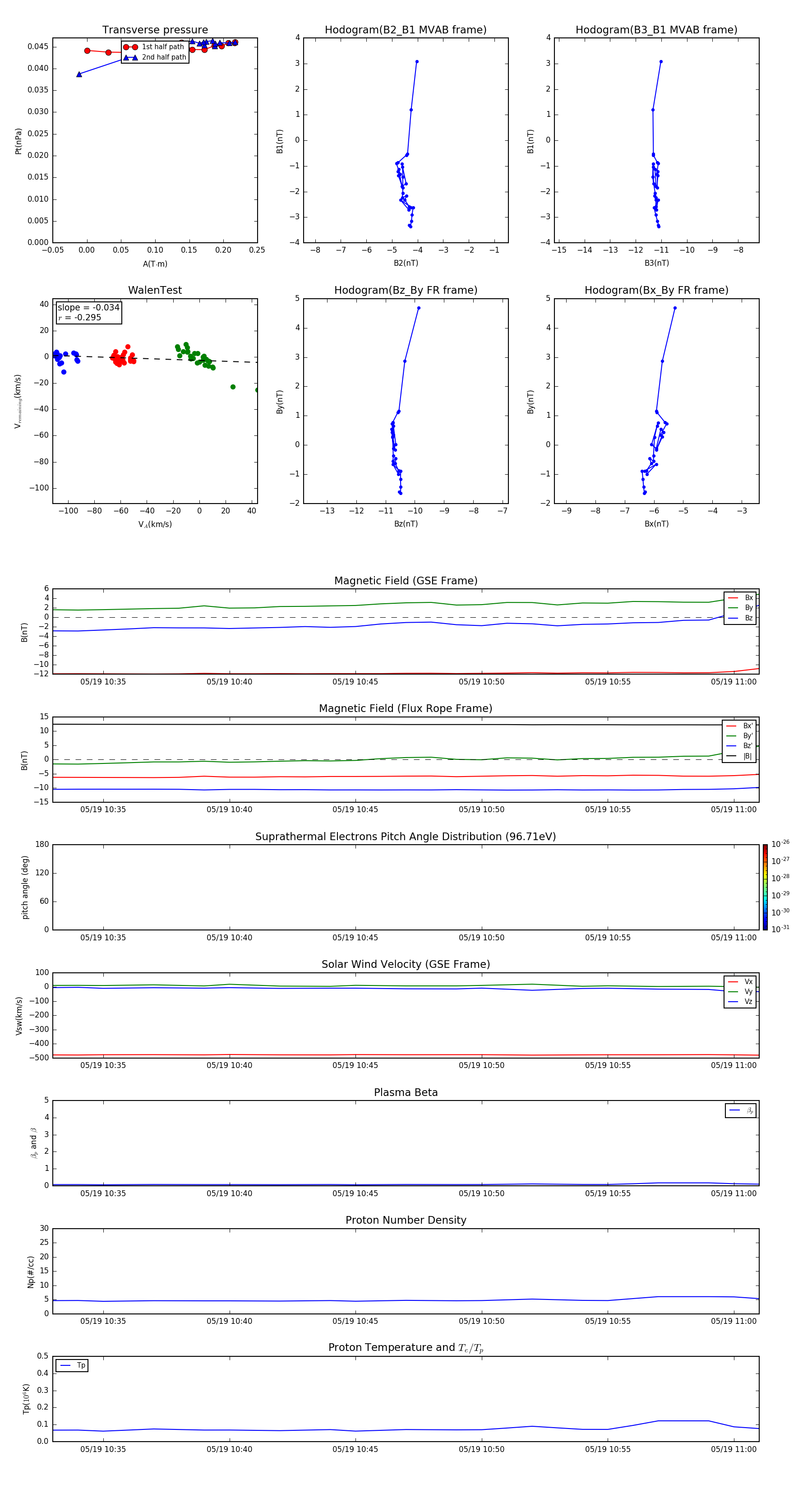
Task: Click the "2nd half path" legend entry
Action: [155, 57]
